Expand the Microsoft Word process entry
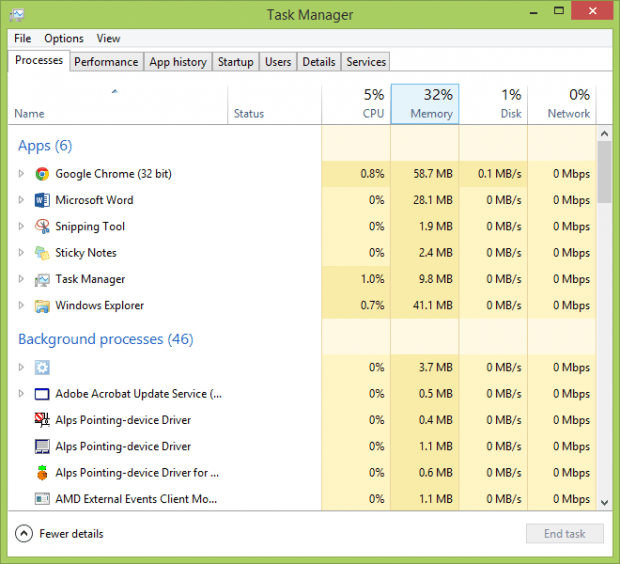This screenshot has height=564, width=620. pyautogui.click(x=21, y=200)
